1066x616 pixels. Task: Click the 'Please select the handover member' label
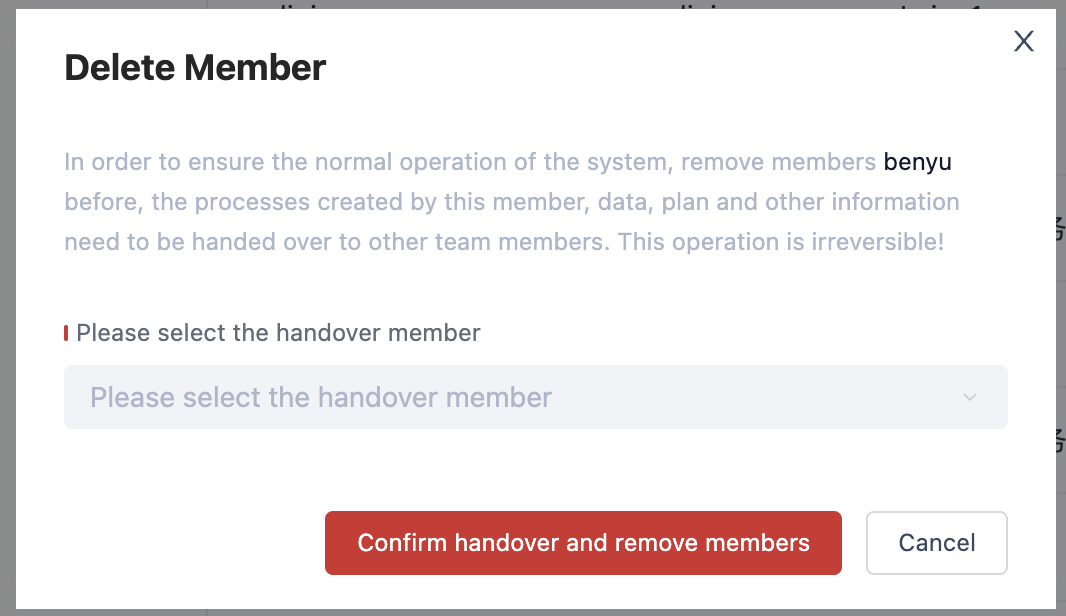[x=278, y=333]
